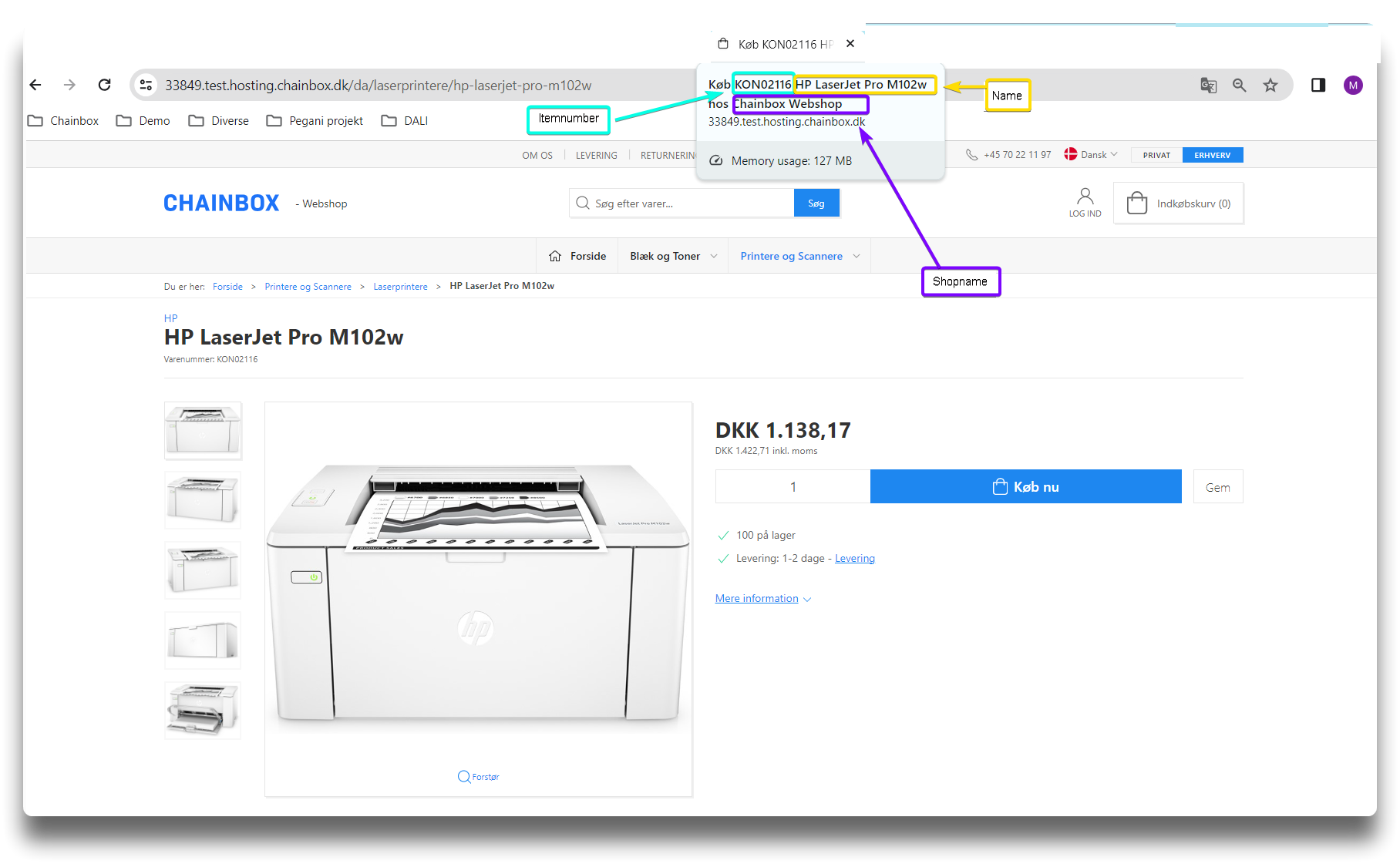Open the OM OS top link
The width and height of the screenshot is (1400, 864).
[x=537, y=155]
